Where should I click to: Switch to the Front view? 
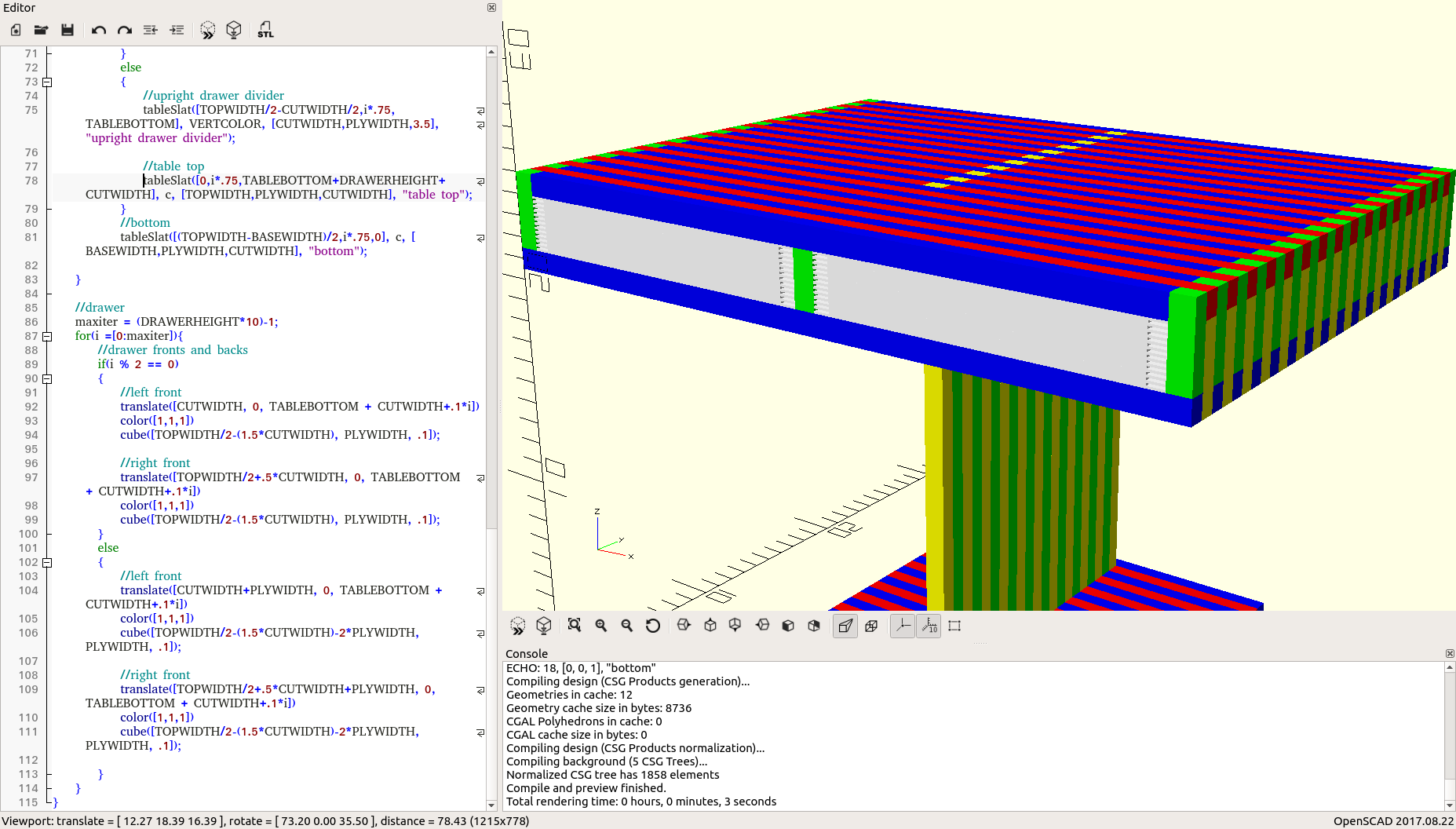(x=788, y=626)
